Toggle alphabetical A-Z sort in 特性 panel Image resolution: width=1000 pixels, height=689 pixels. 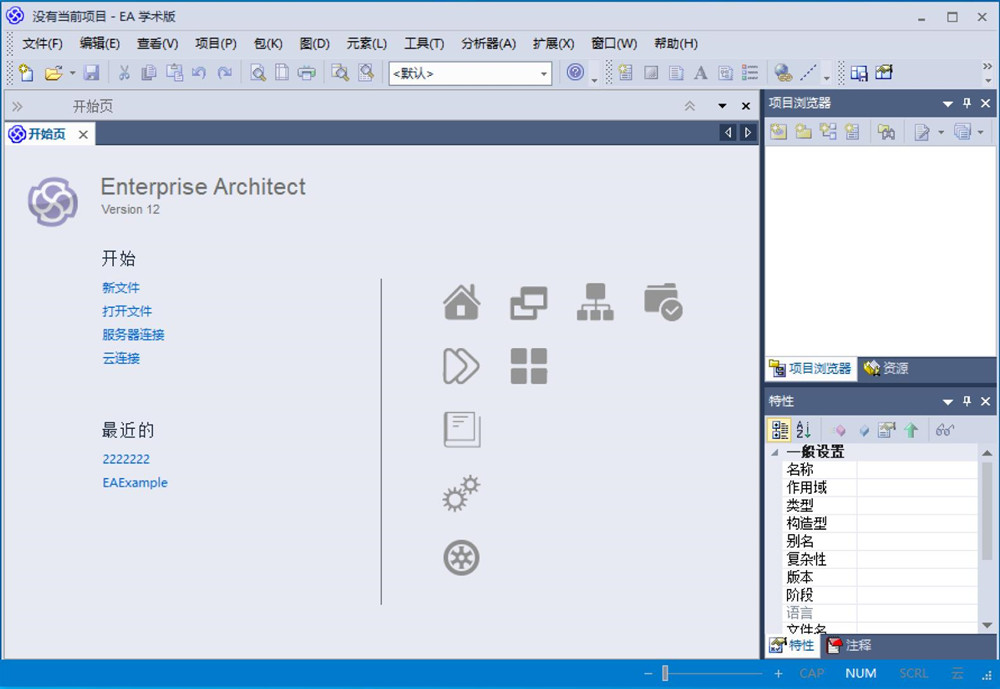pos(804,430)
